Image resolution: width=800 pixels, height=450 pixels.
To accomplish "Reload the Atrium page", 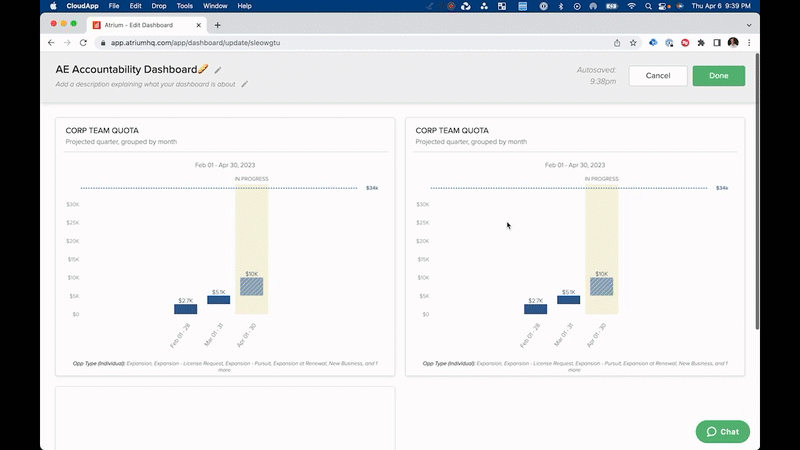I will pyautogui.click(x=83, y=43).
